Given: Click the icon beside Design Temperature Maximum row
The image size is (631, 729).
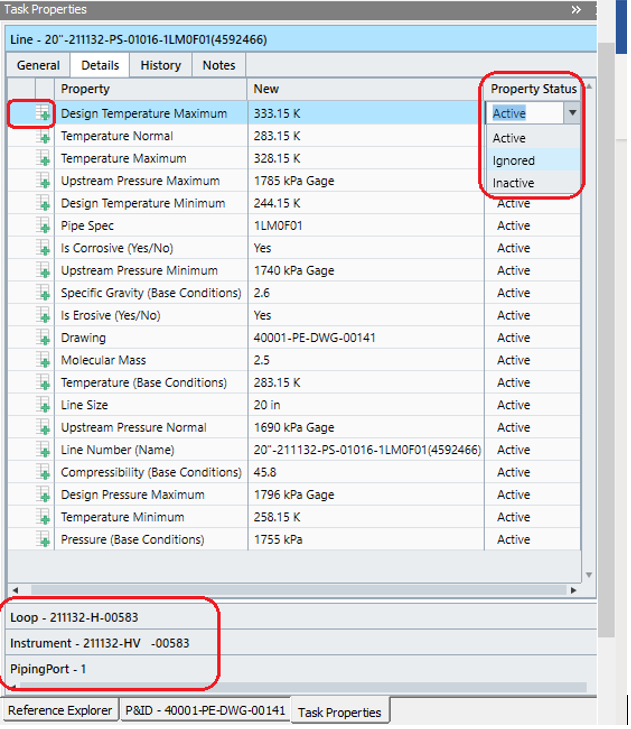Looking at the screenshot, I should 43,114.
